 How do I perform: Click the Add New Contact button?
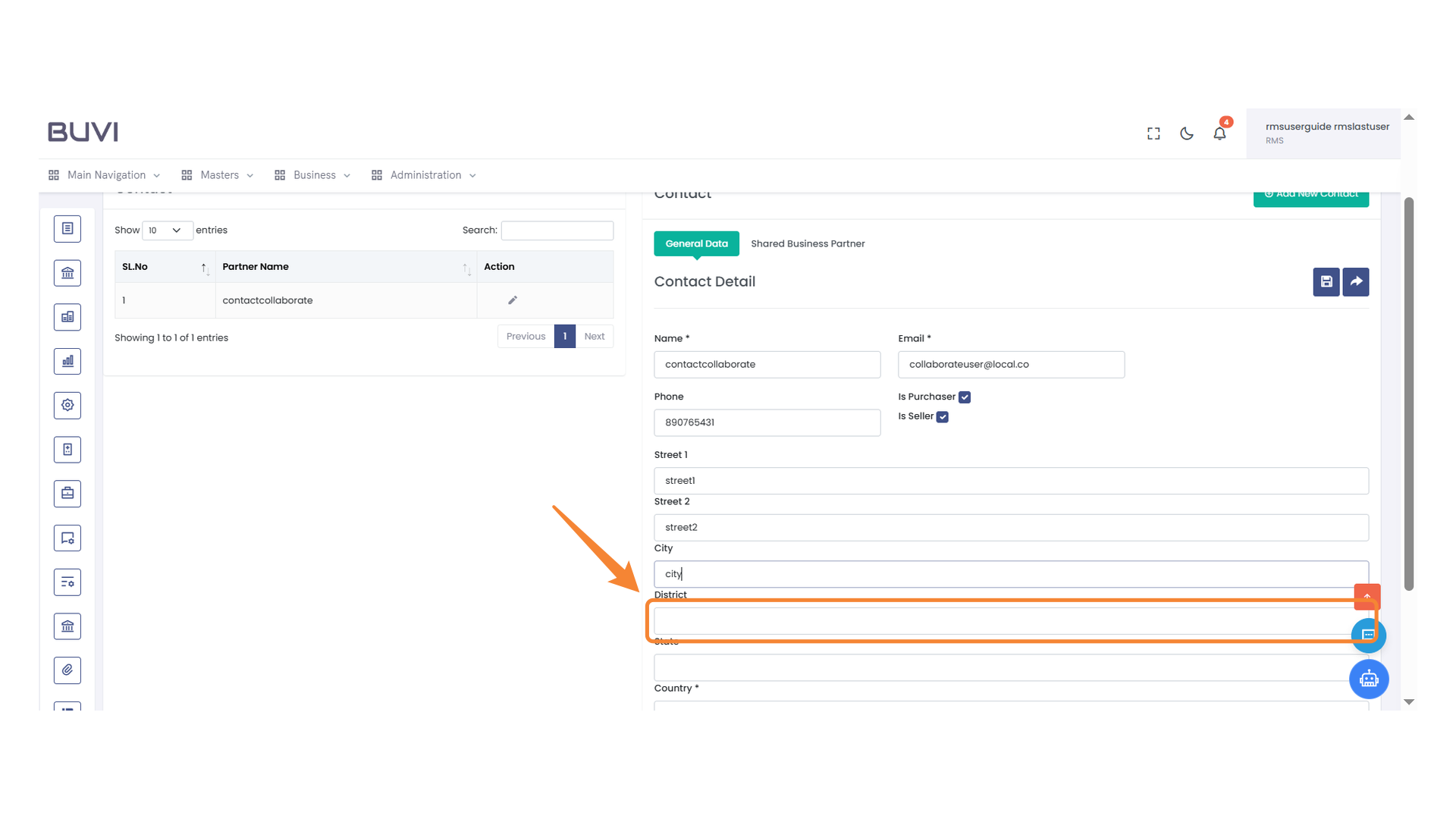(1310, 194)
